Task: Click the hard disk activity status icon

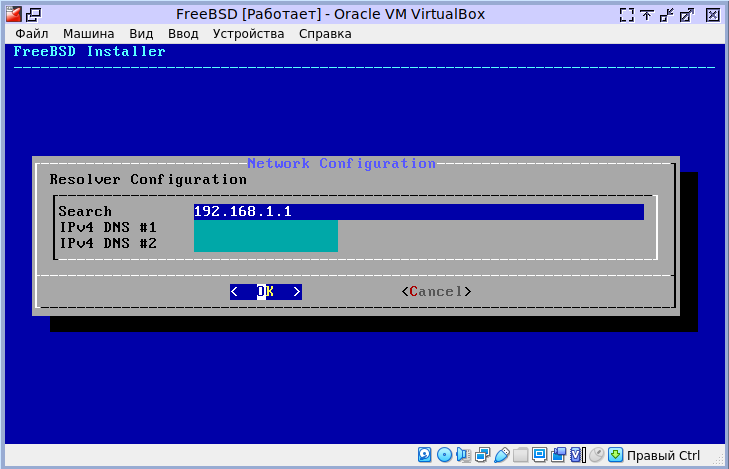Action: (424, 455)
